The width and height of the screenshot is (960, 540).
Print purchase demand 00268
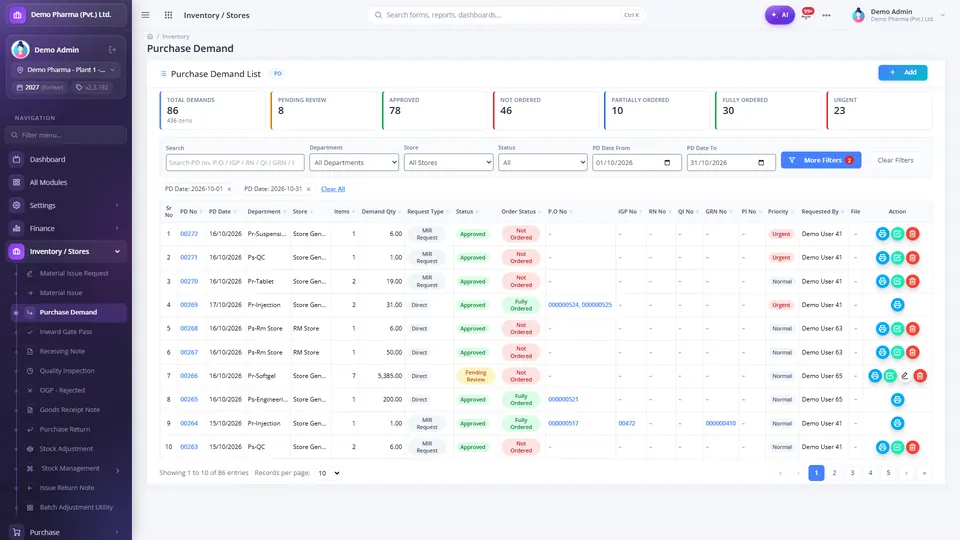coord(882,329)
